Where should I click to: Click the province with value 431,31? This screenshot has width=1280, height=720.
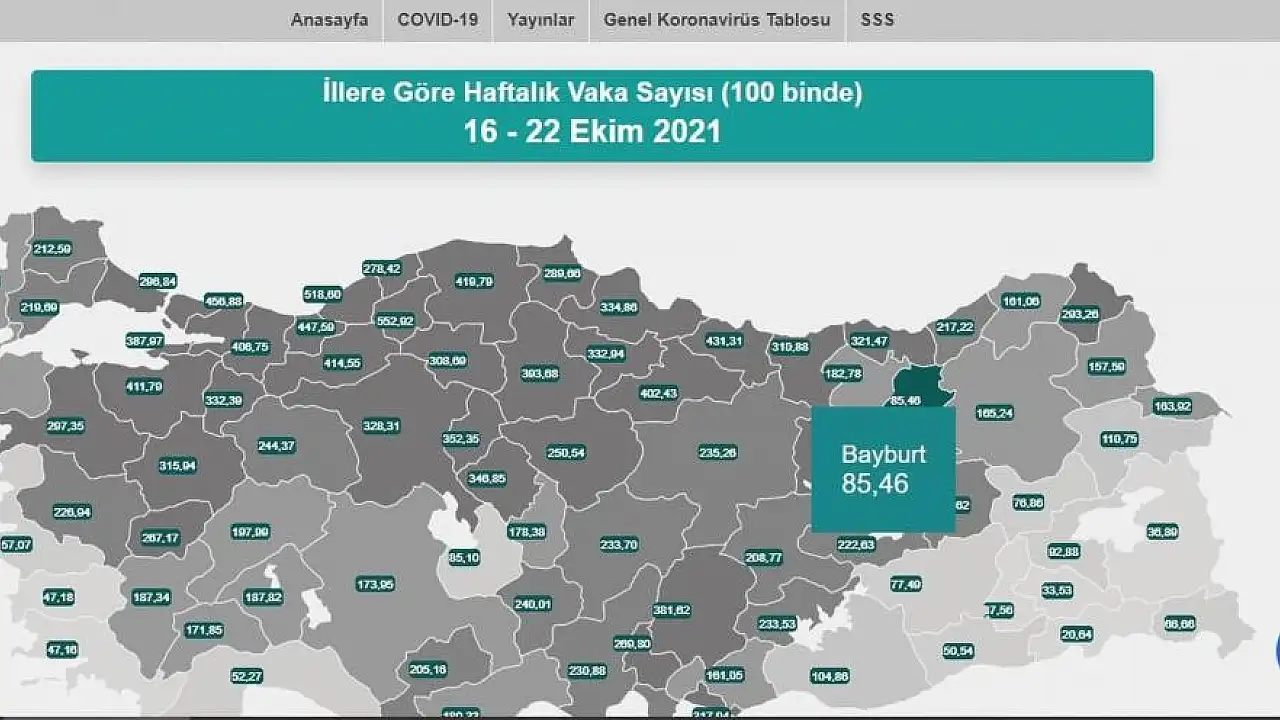[x=724, y=340]
